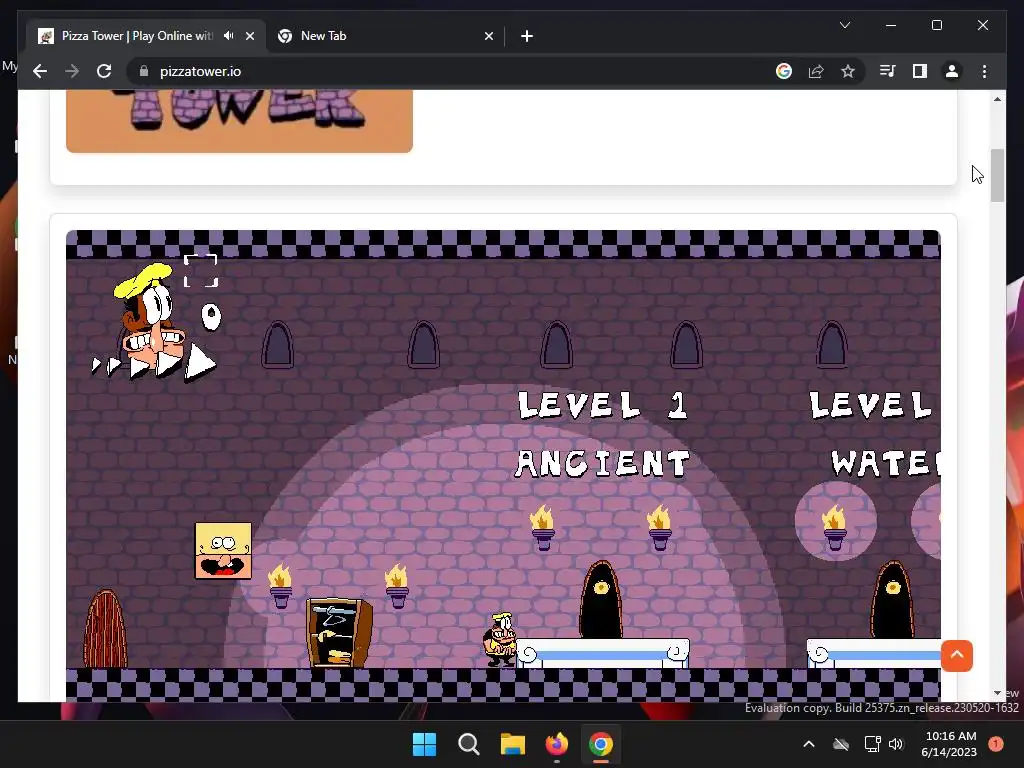Click the pillar platform under LEVEL 1
1024x768 pixels.
click(x=603, y=653)
